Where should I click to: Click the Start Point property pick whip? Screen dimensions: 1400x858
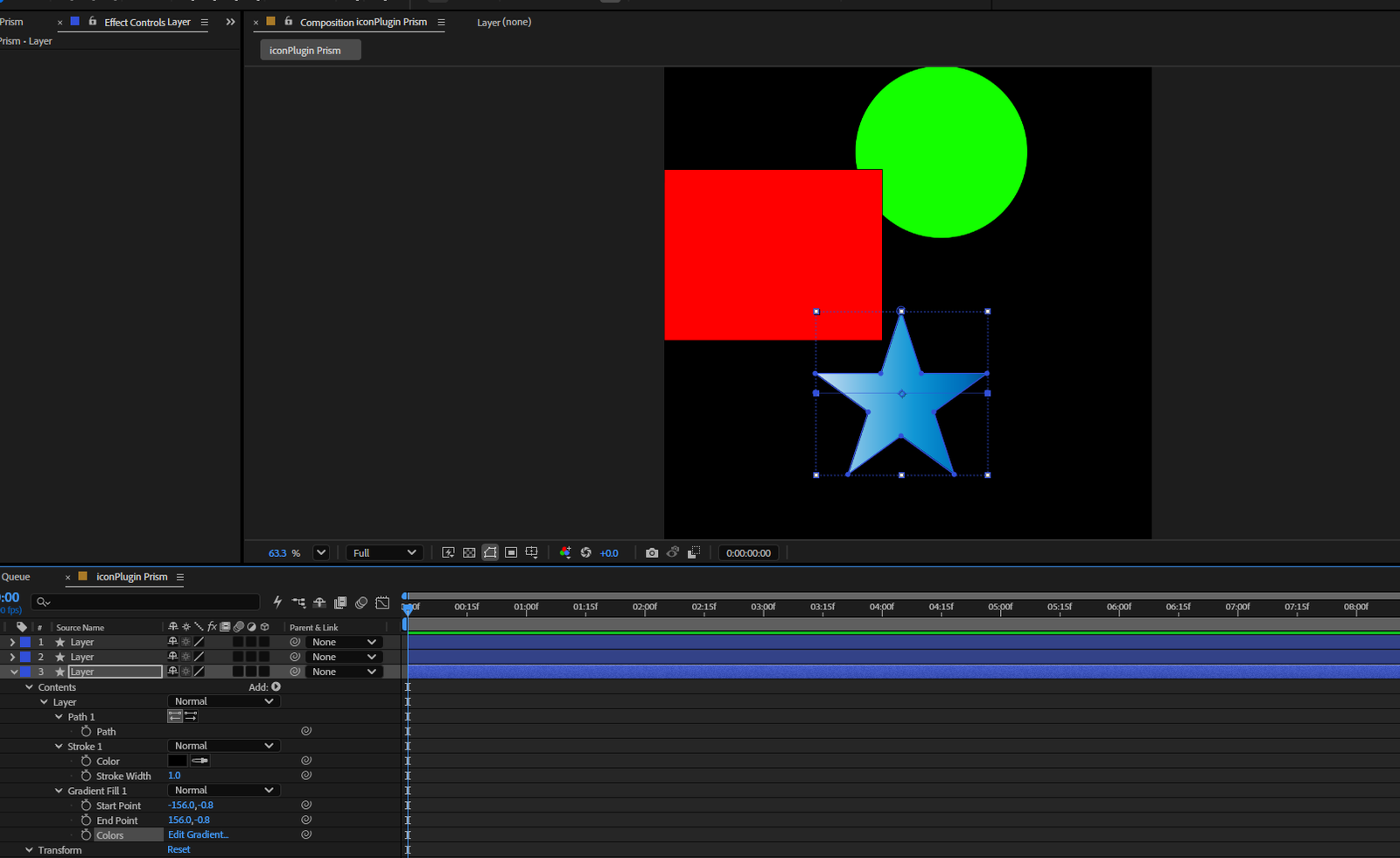coord(306,805)
